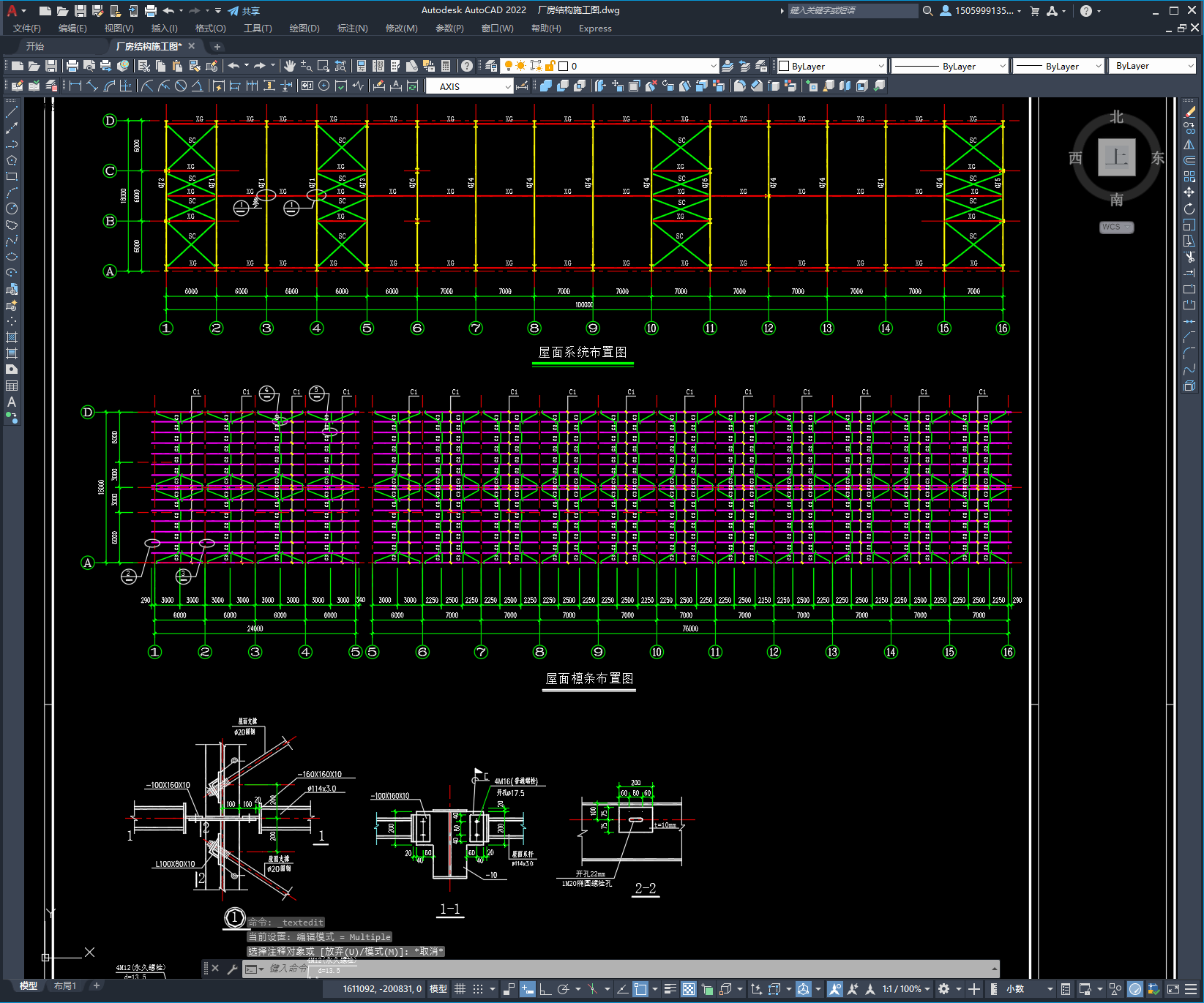Select the Mirror tool in modify toolbar
Viewport: 1204px width, 1003px height.
pyautogui.click(x=1189, y=145)
